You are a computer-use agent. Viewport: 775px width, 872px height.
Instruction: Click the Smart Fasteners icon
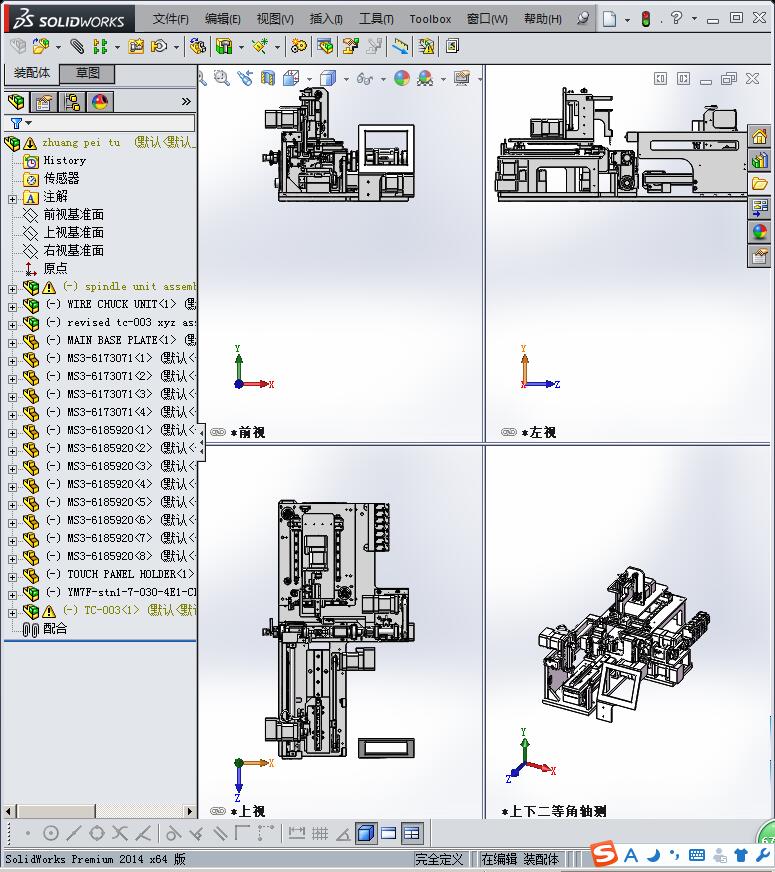tap(136, 46)
